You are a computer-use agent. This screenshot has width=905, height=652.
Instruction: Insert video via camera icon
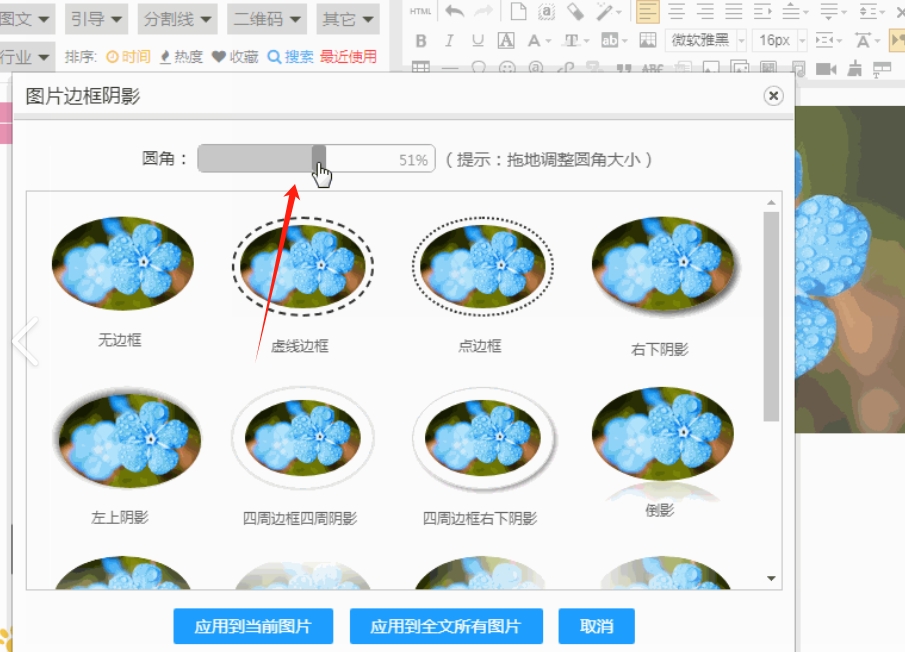pos(826,69)
